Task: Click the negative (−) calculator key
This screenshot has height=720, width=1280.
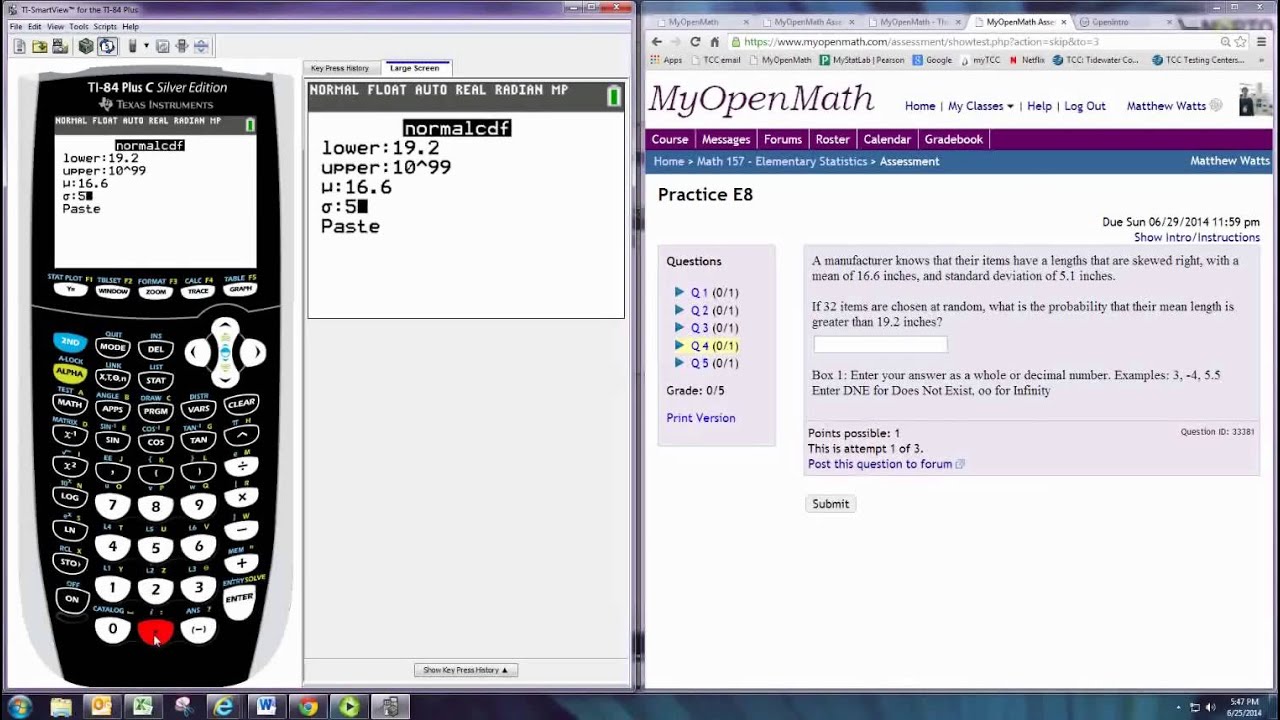Action: tap(198, 629)
